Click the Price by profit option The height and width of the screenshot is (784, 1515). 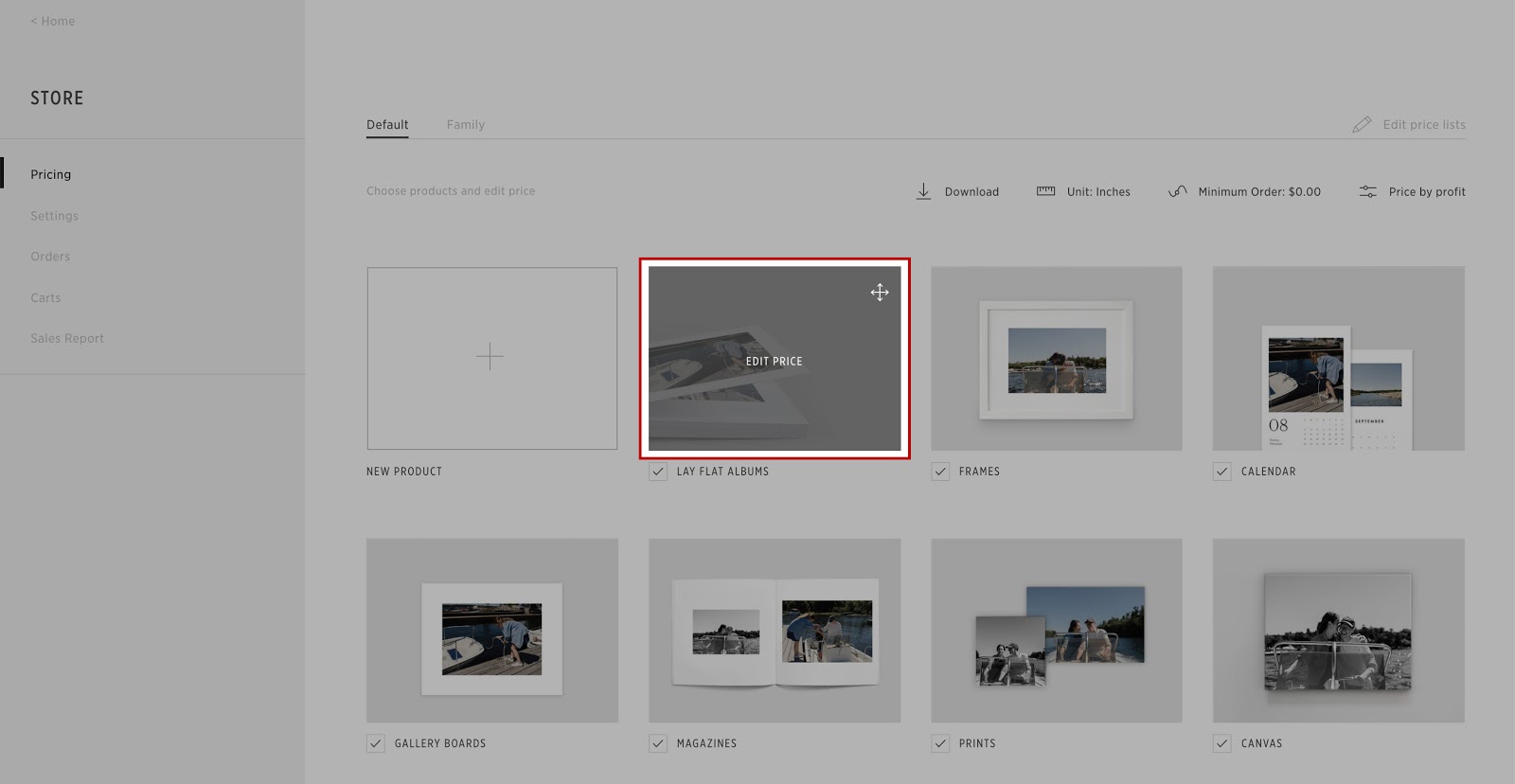tap(1427, 191)
